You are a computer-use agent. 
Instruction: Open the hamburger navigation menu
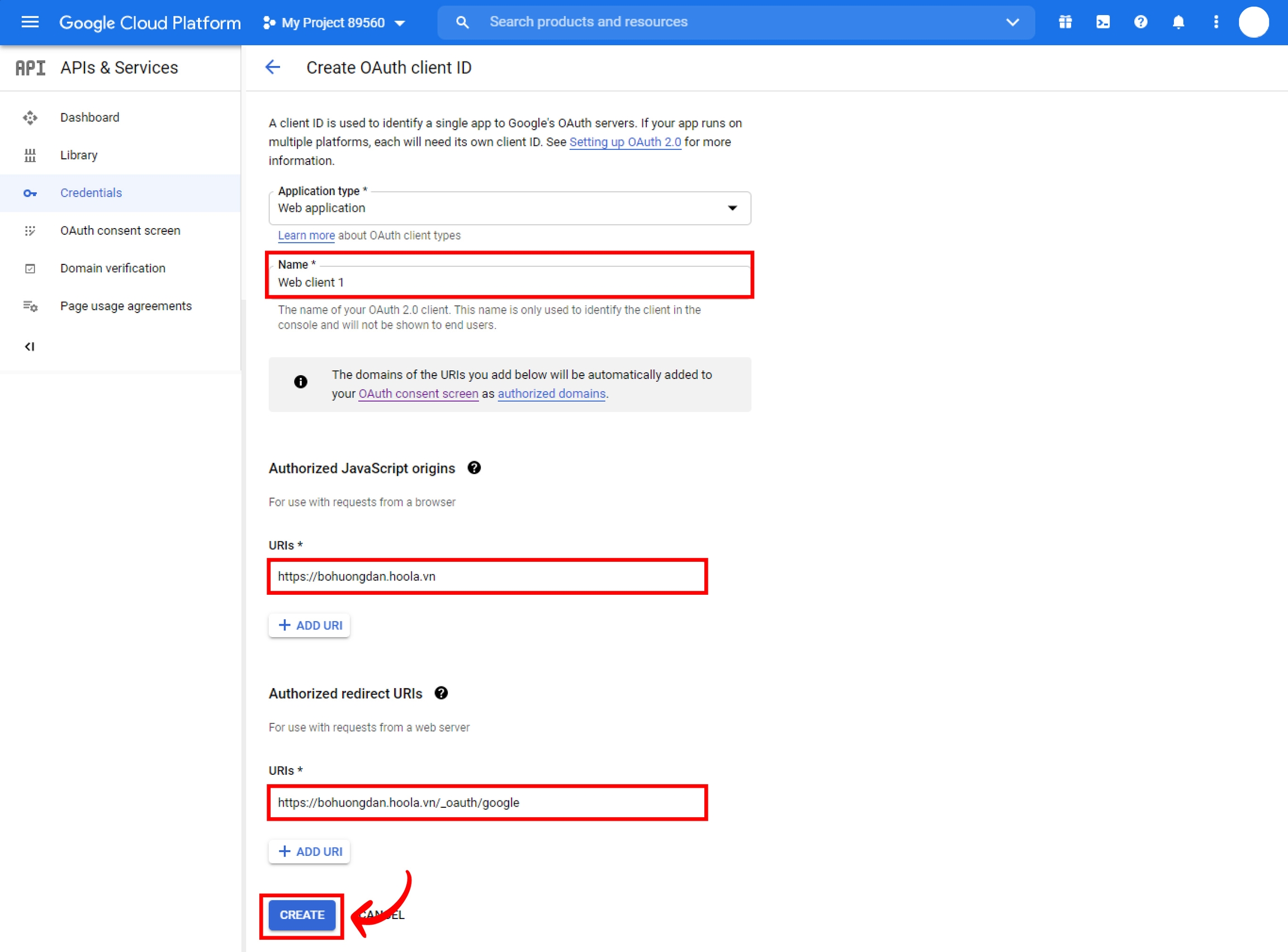(x=30, y=22)
